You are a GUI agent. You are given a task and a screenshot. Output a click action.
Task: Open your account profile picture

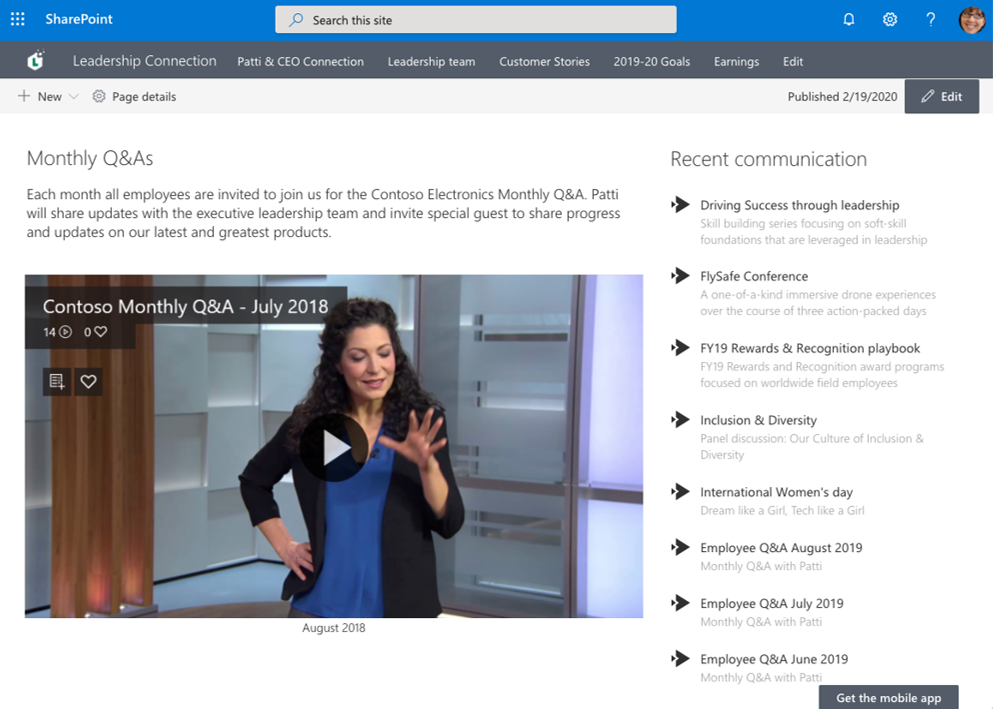[970, 18]
